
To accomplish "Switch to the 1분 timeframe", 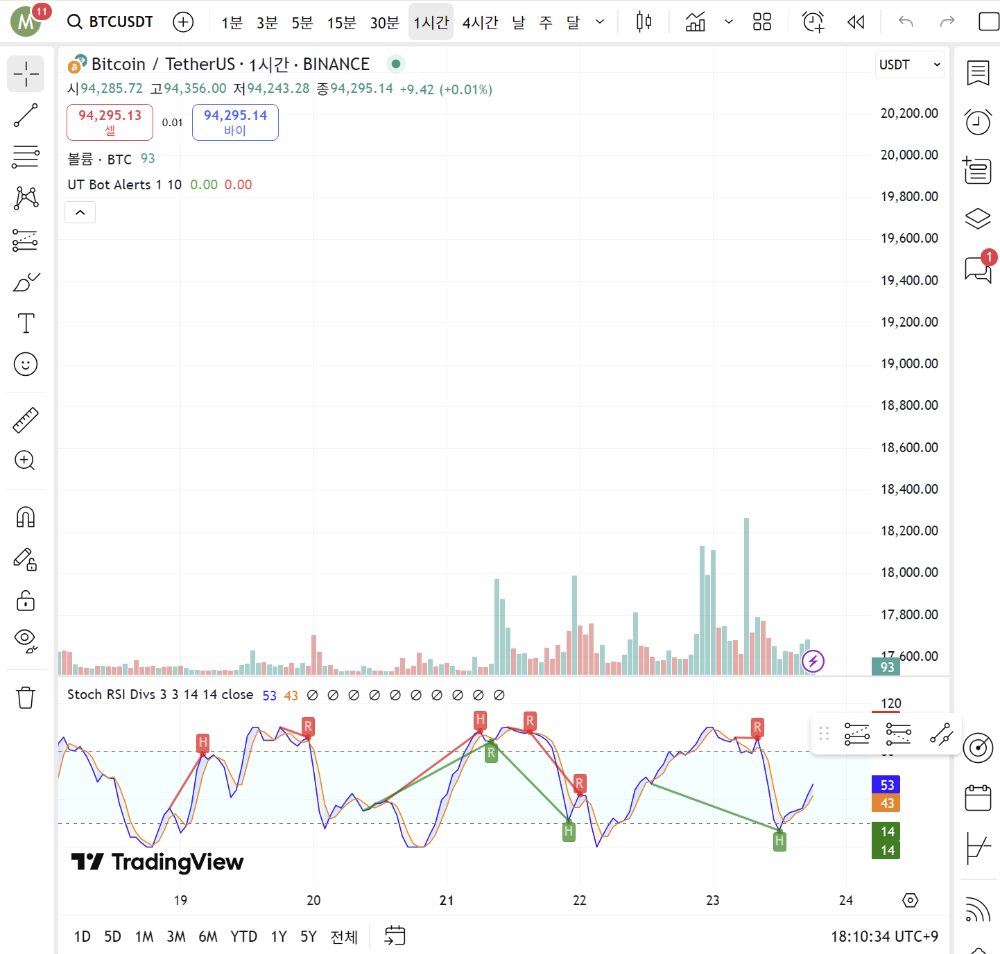I will click(x=232, y=23).
